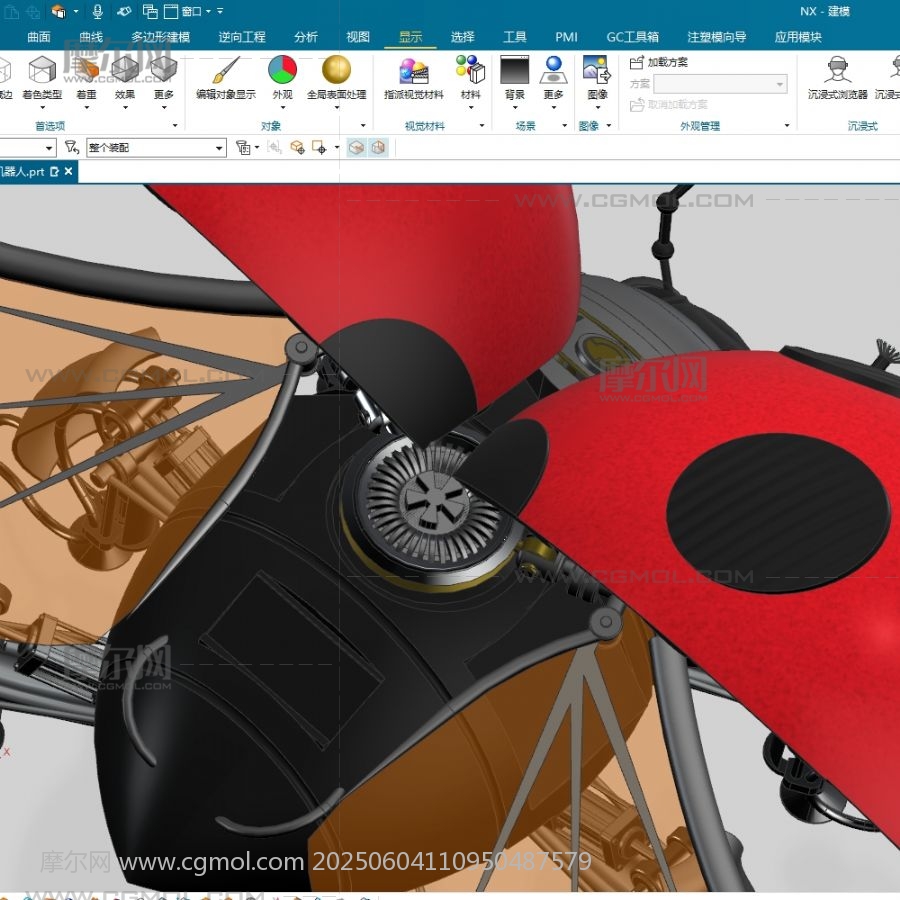Open the 方案 scheme combo box
900x900 pixels.
pyautogui.click(x=720, y=84)
